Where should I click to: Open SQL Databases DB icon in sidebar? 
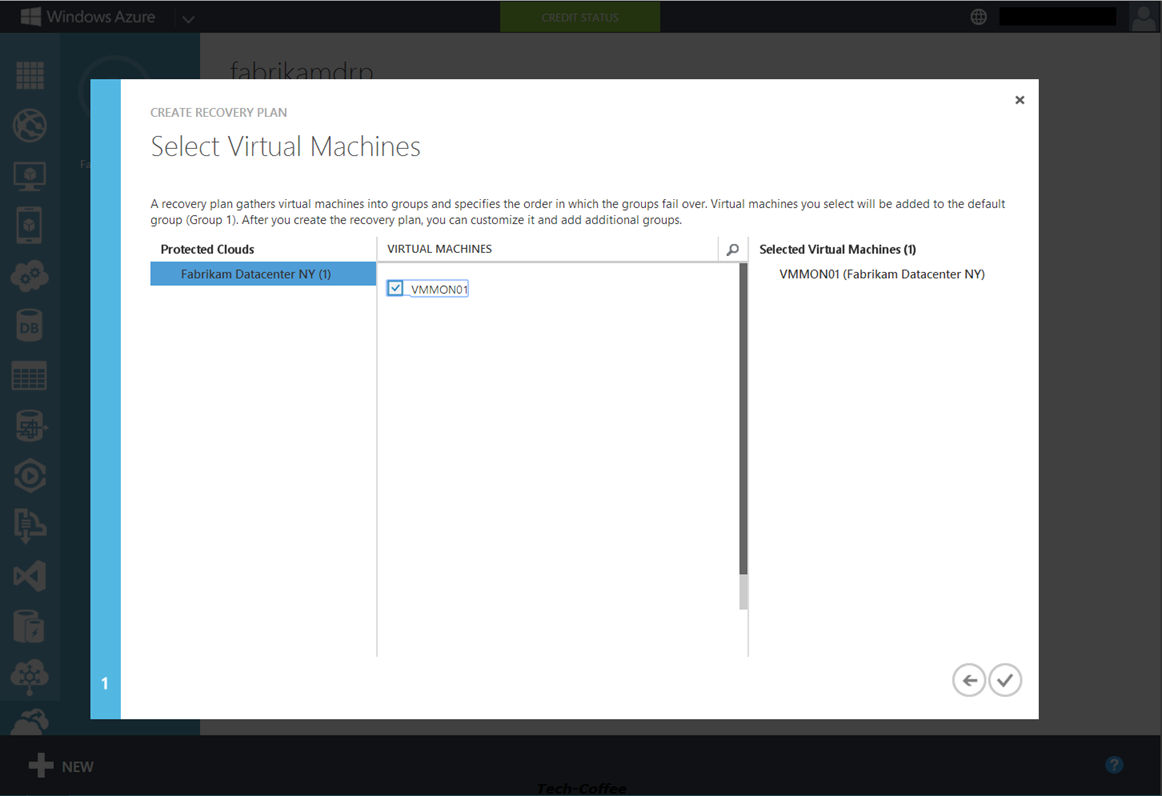click(30, 326)
